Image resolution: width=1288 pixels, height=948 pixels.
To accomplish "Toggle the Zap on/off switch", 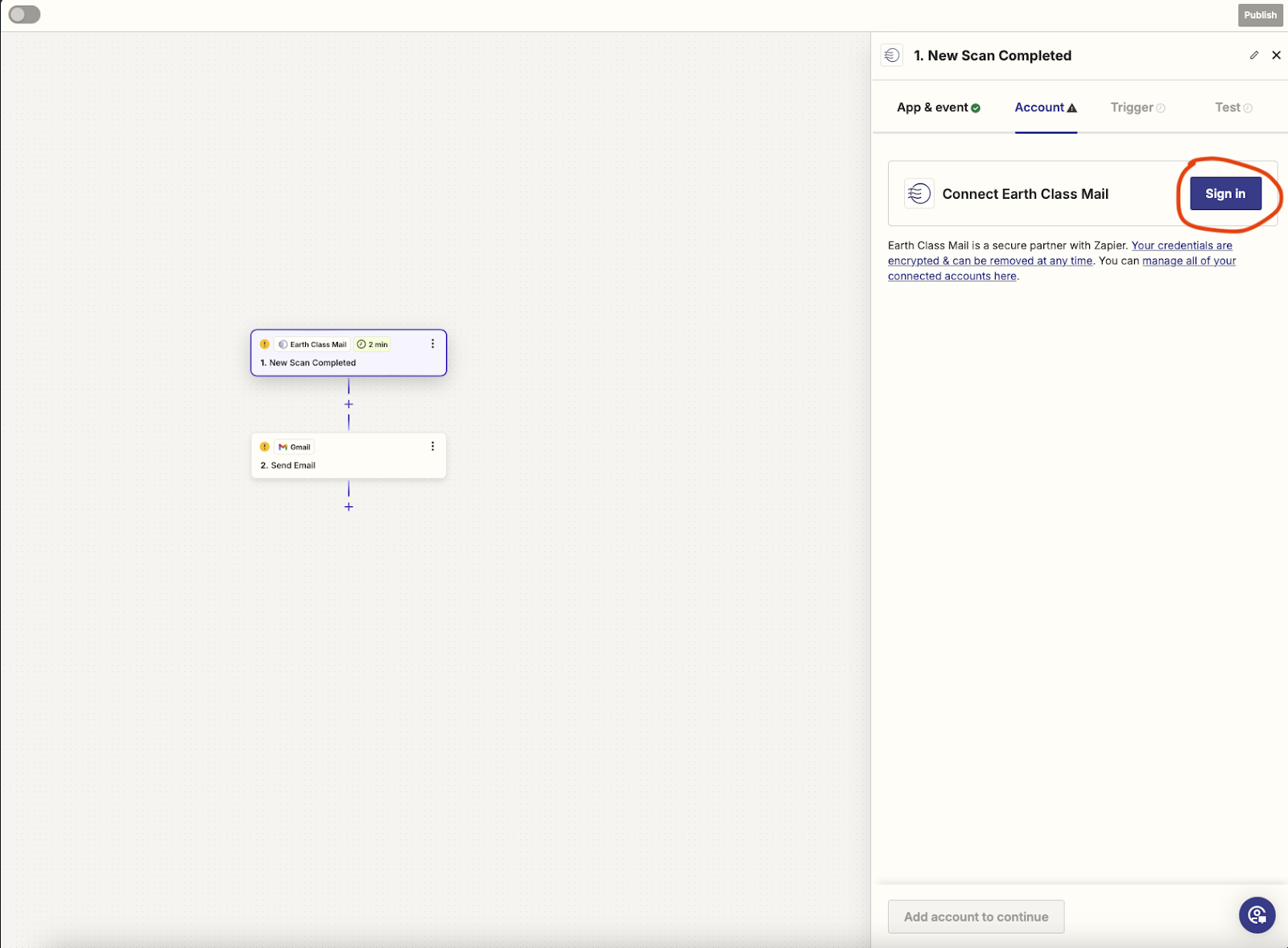I will (x=24, y=14).
